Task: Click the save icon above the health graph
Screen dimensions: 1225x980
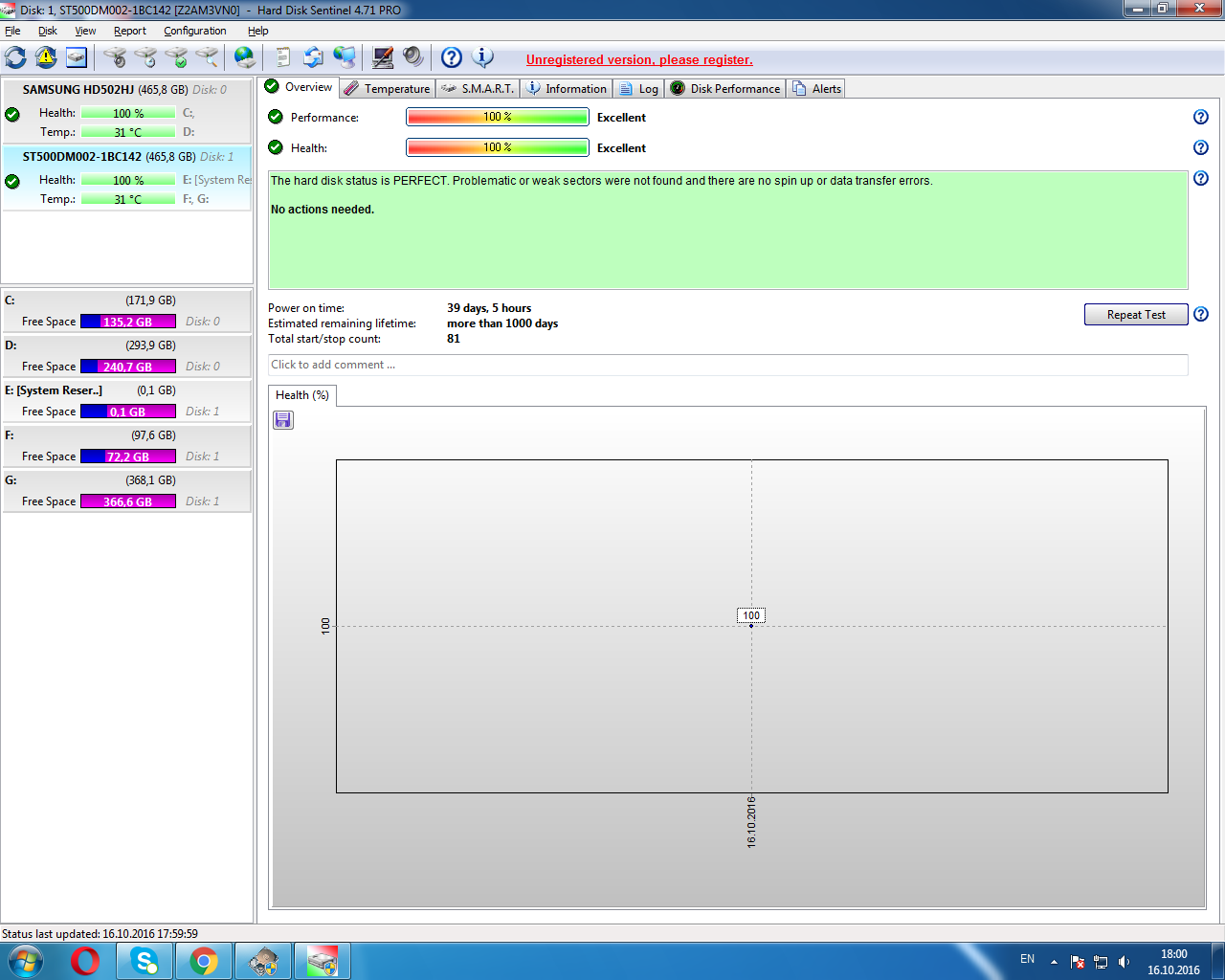Action: click(283, 420)
